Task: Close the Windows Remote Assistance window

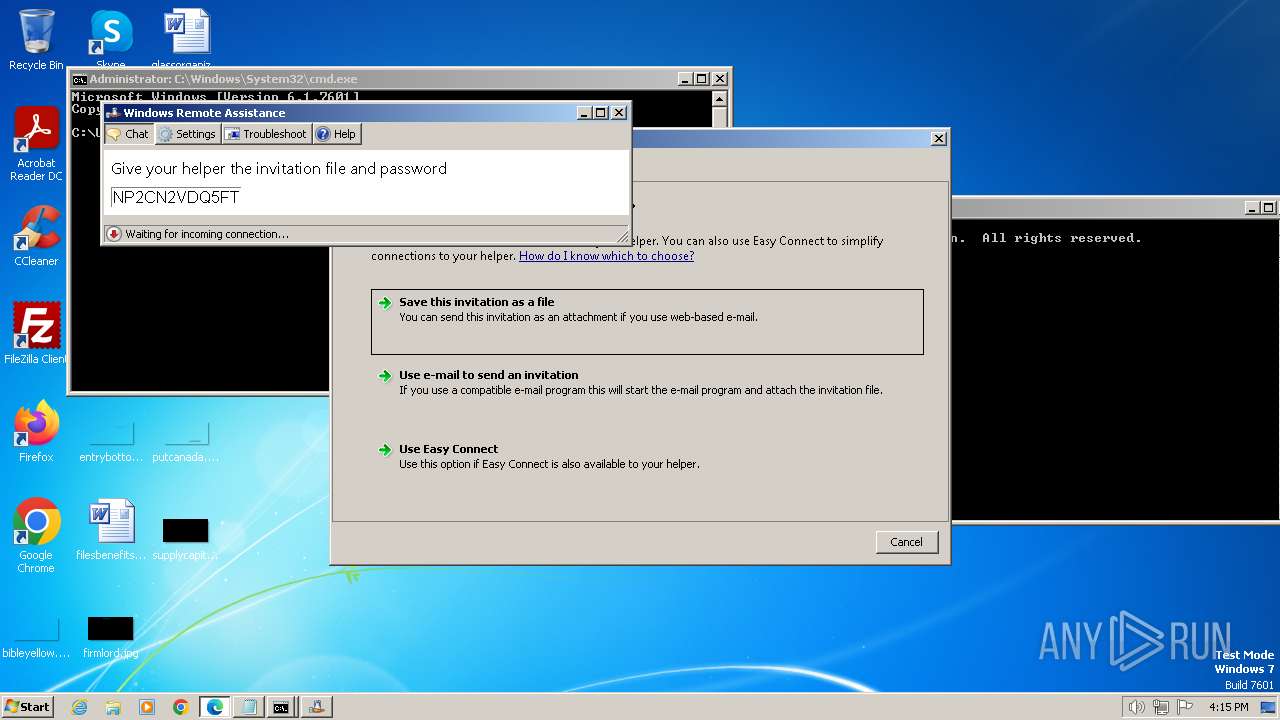Action: click(x=619, y=113)
